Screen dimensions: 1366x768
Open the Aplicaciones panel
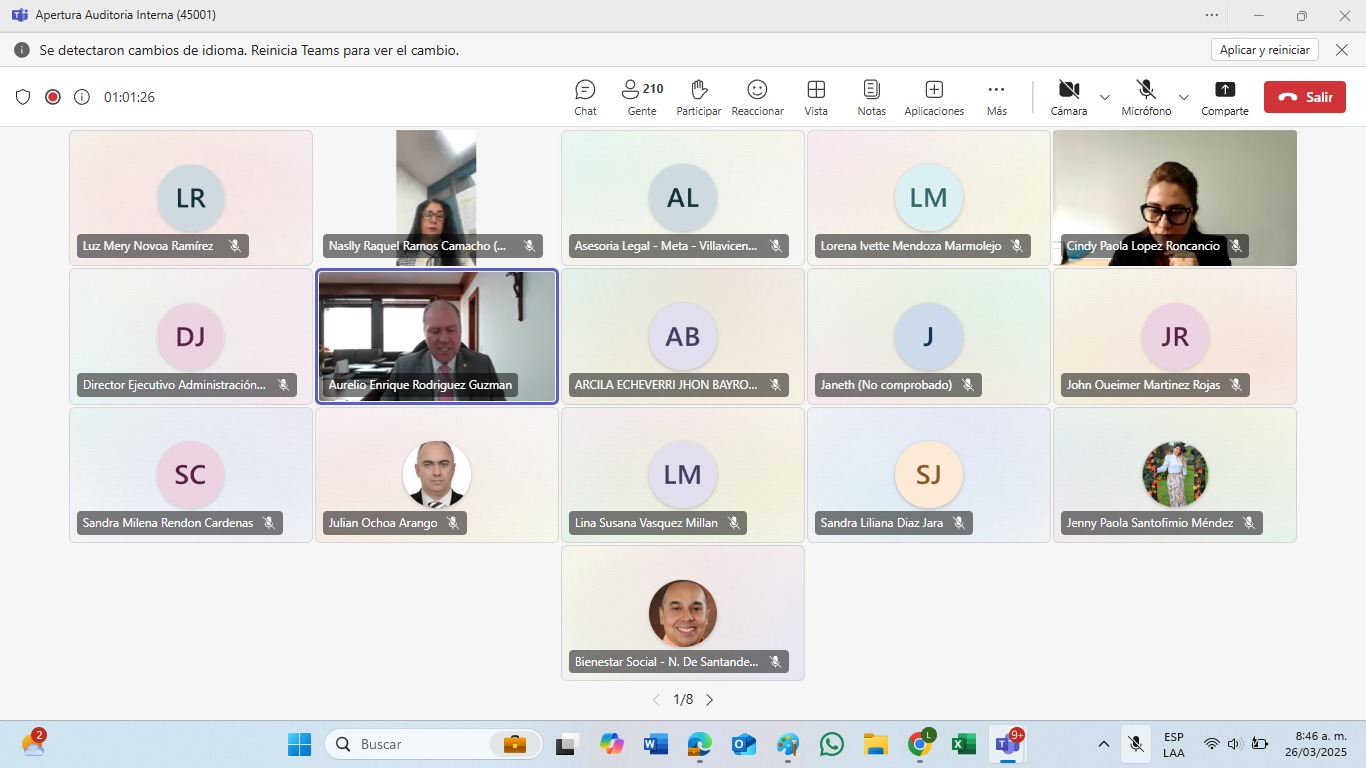[x=934, y=97]
